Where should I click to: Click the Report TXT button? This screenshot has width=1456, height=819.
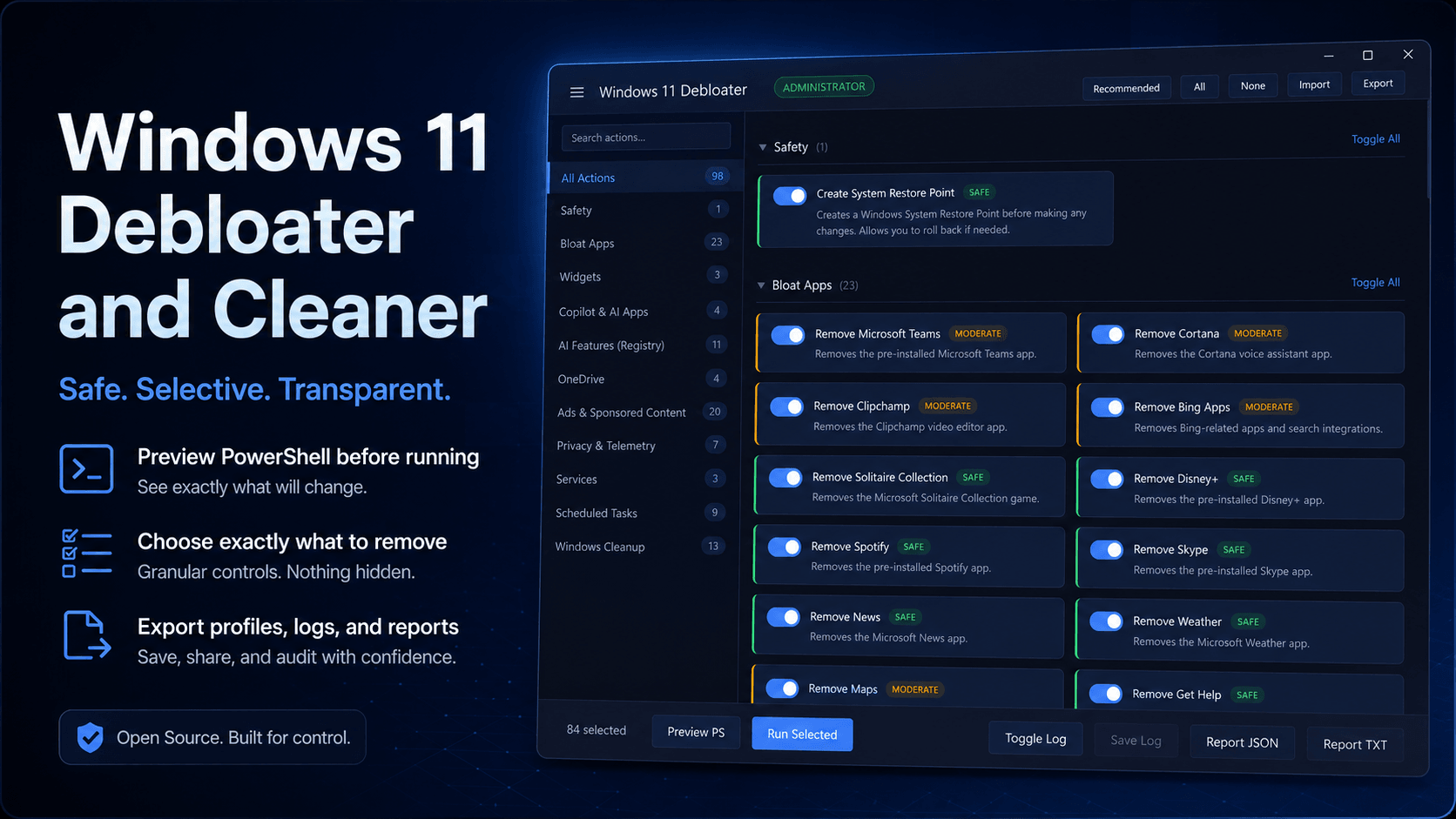point(1355,745)
